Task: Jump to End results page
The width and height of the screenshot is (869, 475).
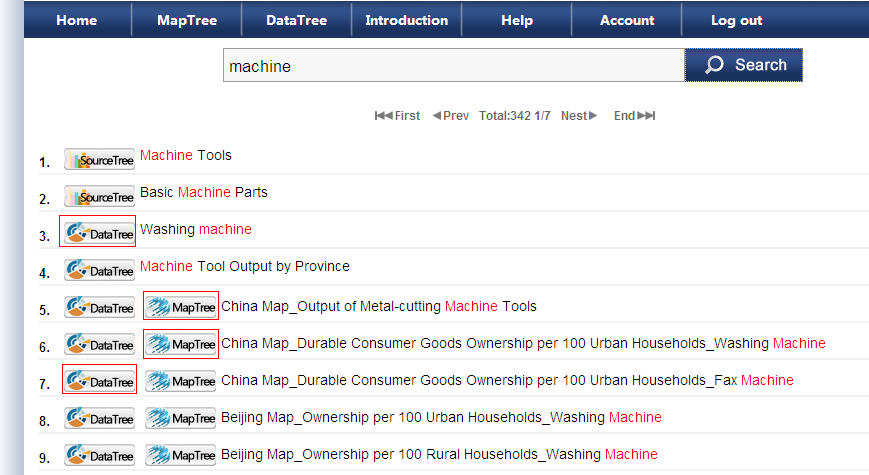Action: (x=635, y=116)
